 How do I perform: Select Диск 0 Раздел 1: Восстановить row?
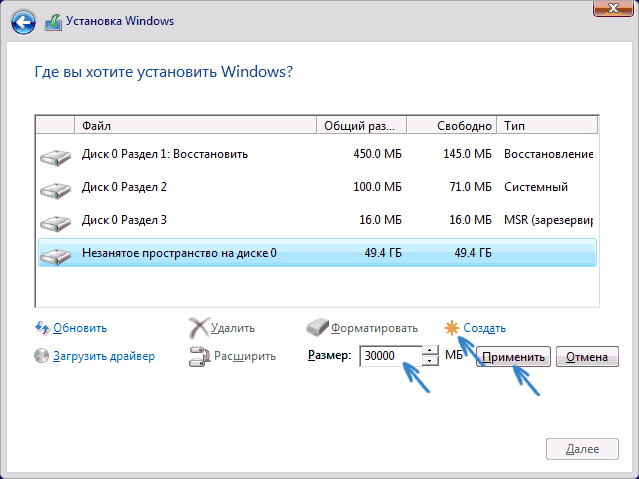317,154
